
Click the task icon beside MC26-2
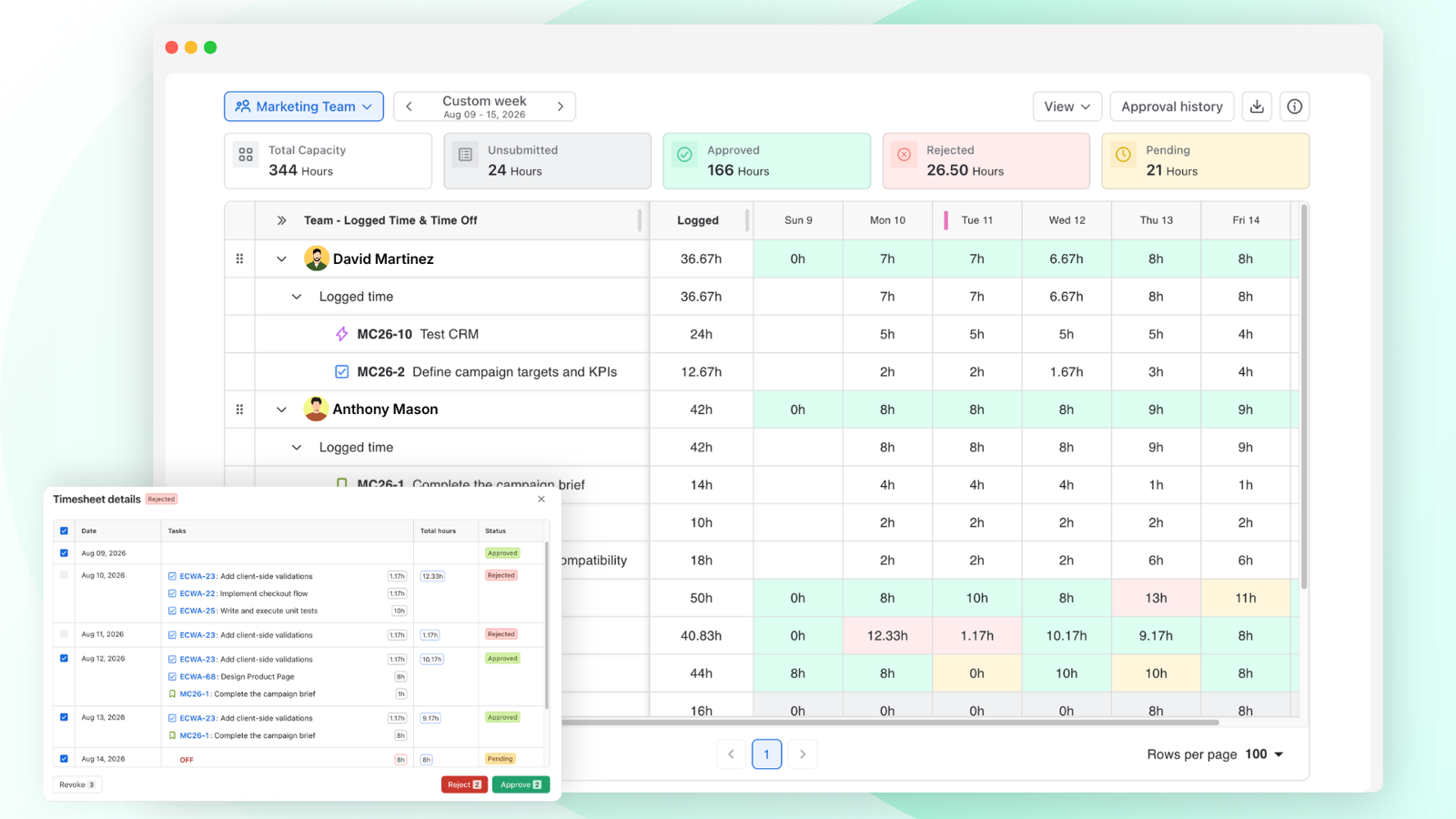point(341,371)
